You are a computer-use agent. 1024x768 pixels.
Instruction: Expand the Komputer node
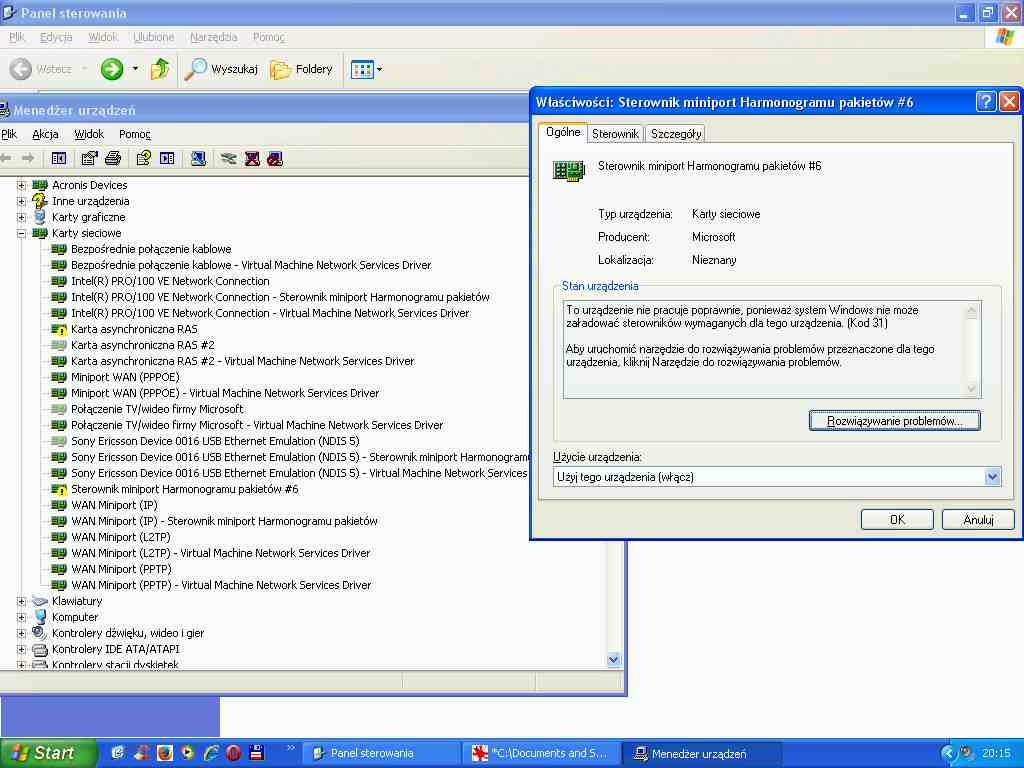tap(21, 617)
